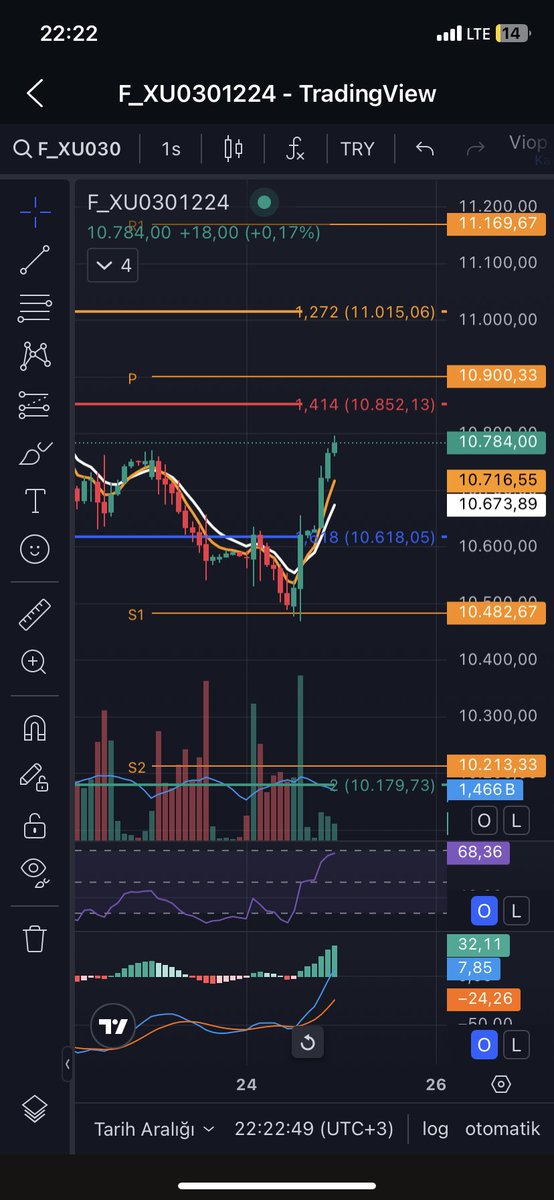Go back with the top-left arrow

[x=35, y=94]
